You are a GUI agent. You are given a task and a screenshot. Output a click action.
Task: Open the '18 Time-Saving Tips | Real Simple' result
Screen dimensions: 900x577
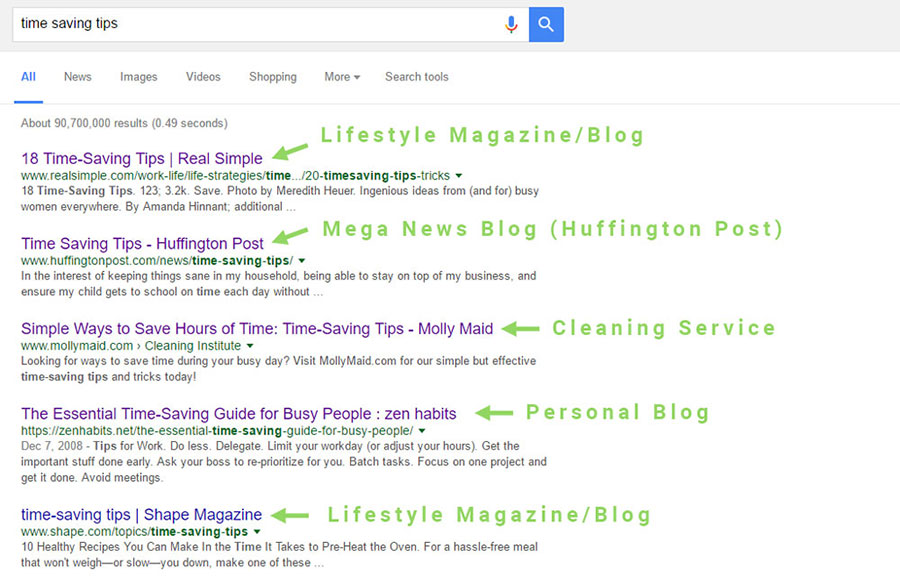click(142, 158)
